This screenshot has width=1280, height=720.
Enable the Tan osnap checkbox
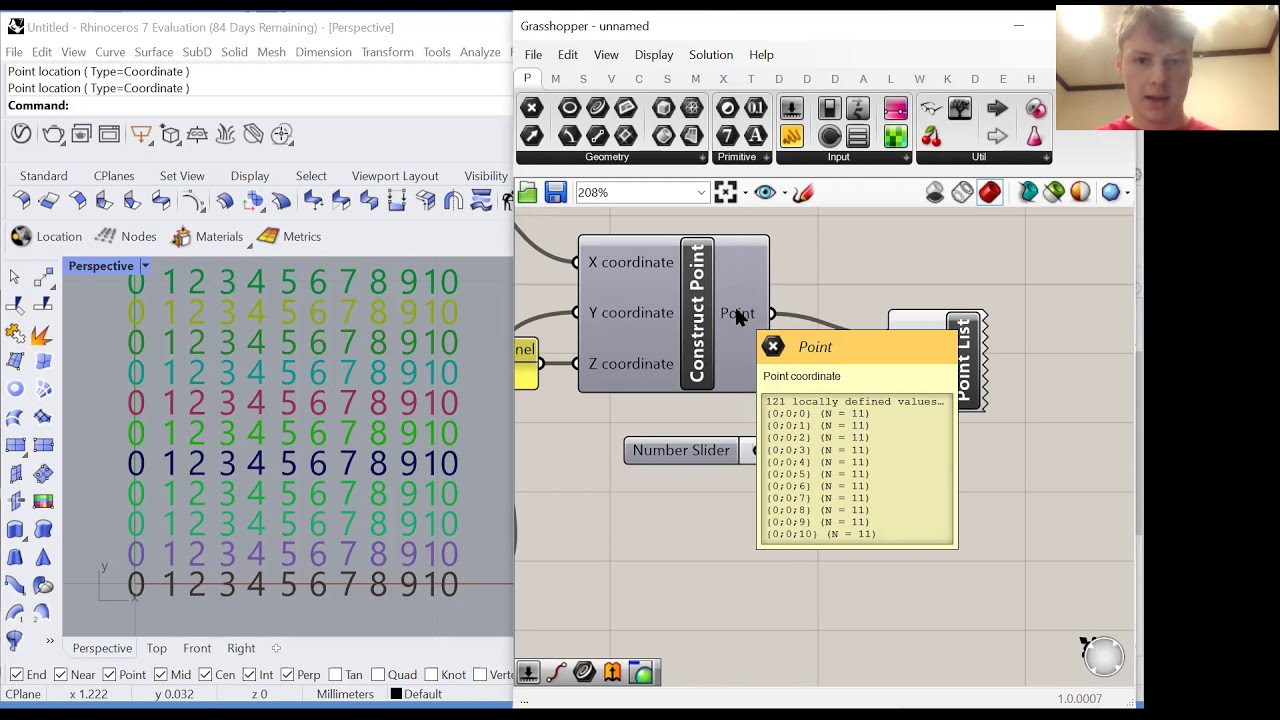coord(335,675)
